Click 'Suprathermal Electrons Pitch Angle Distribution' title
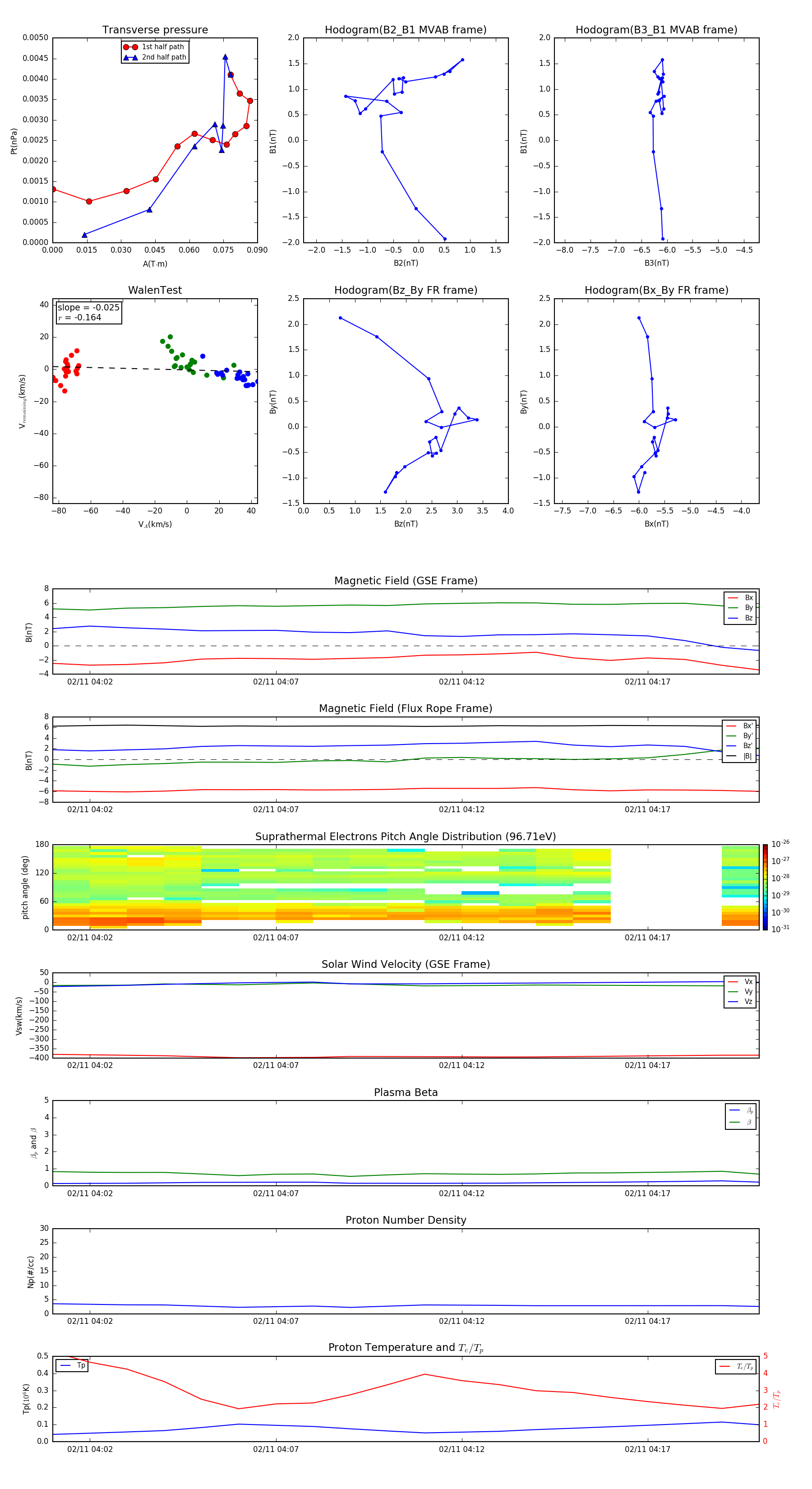812x1489 pixels. tap(406, 837)
